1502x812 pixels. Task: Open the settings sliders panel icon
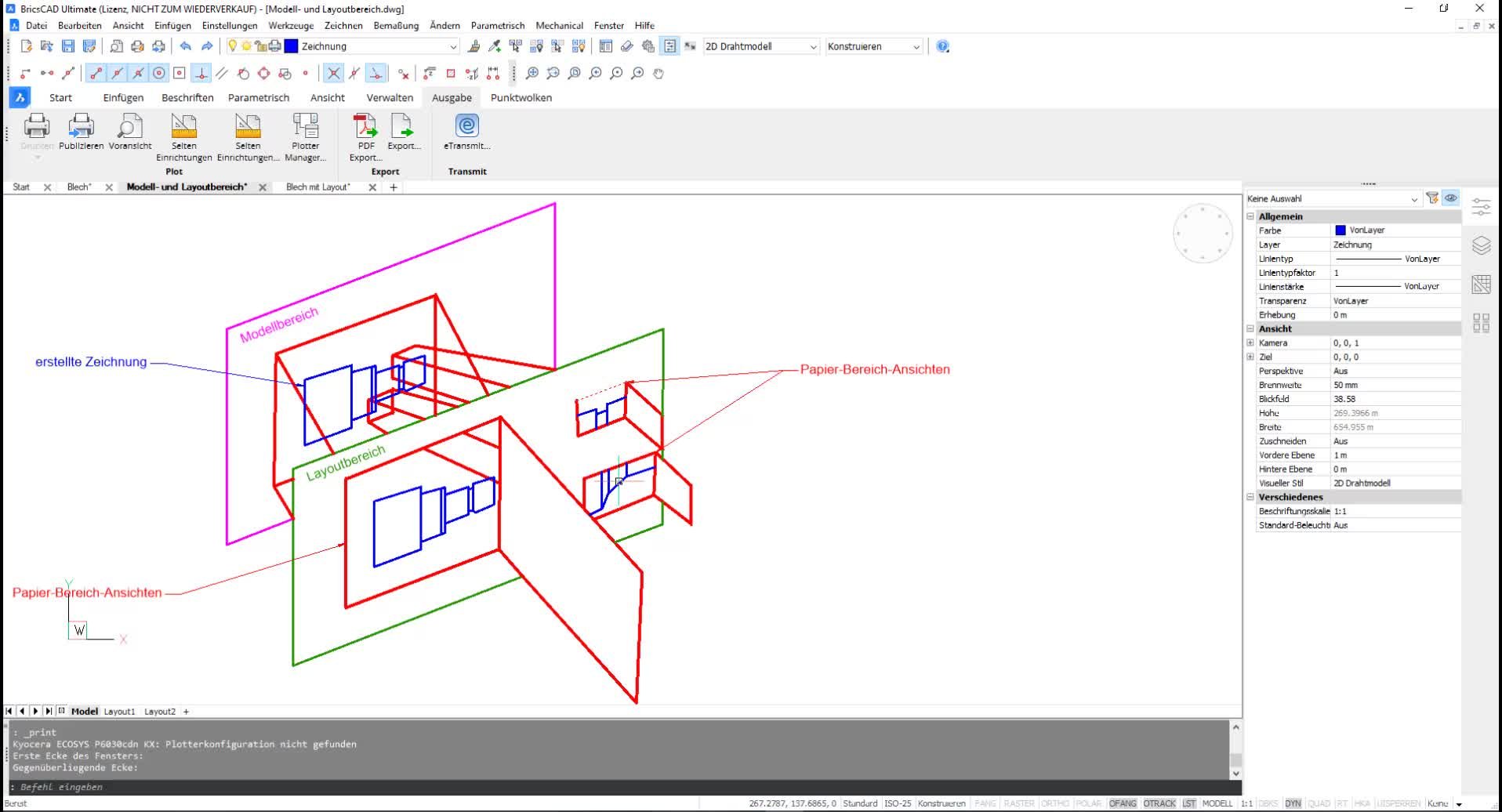[1482, 207]
